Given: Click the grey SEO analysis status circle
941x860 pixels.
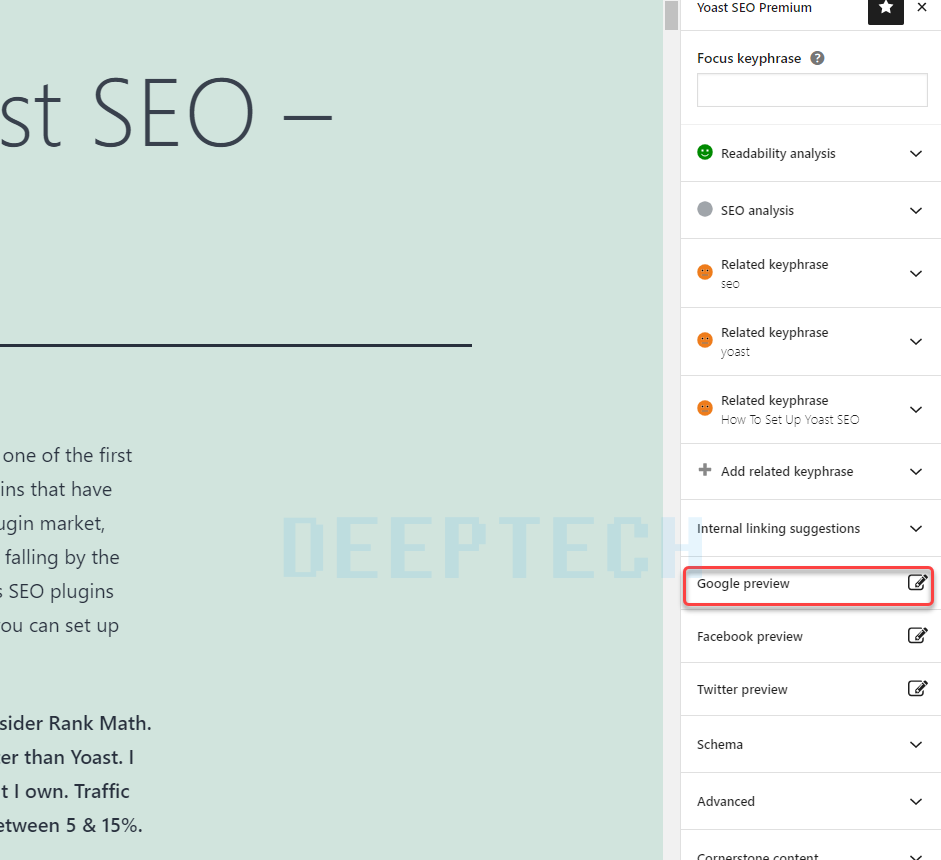Looking at the screenshot, I should click(705, 209).
